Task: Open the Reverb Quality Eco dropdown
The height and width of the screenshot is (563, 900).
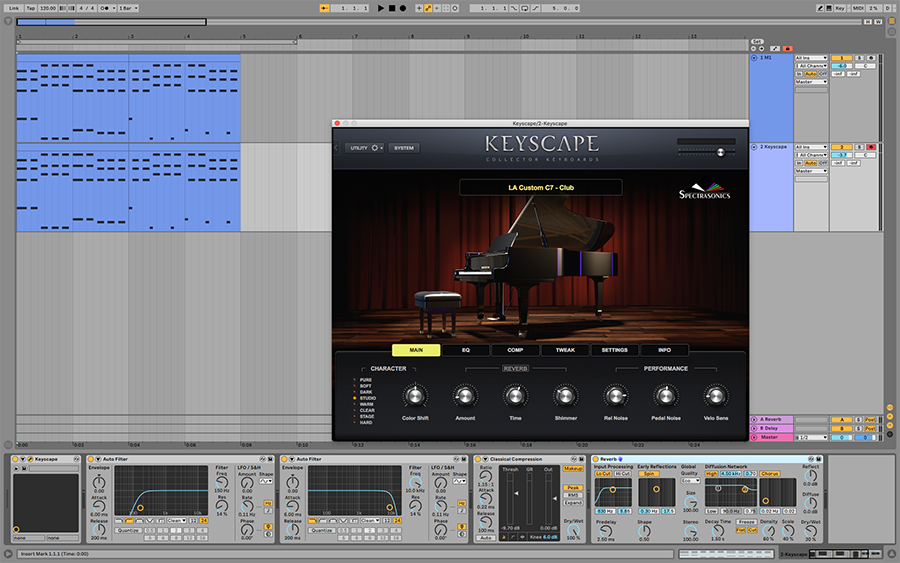Action: pyautogui.click(x=690, y=480)
